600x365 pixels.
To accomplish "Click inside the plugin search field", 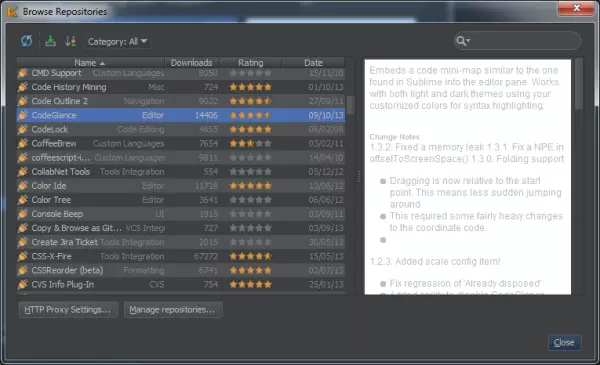I will pyautogui.click(x=524, y=41).
